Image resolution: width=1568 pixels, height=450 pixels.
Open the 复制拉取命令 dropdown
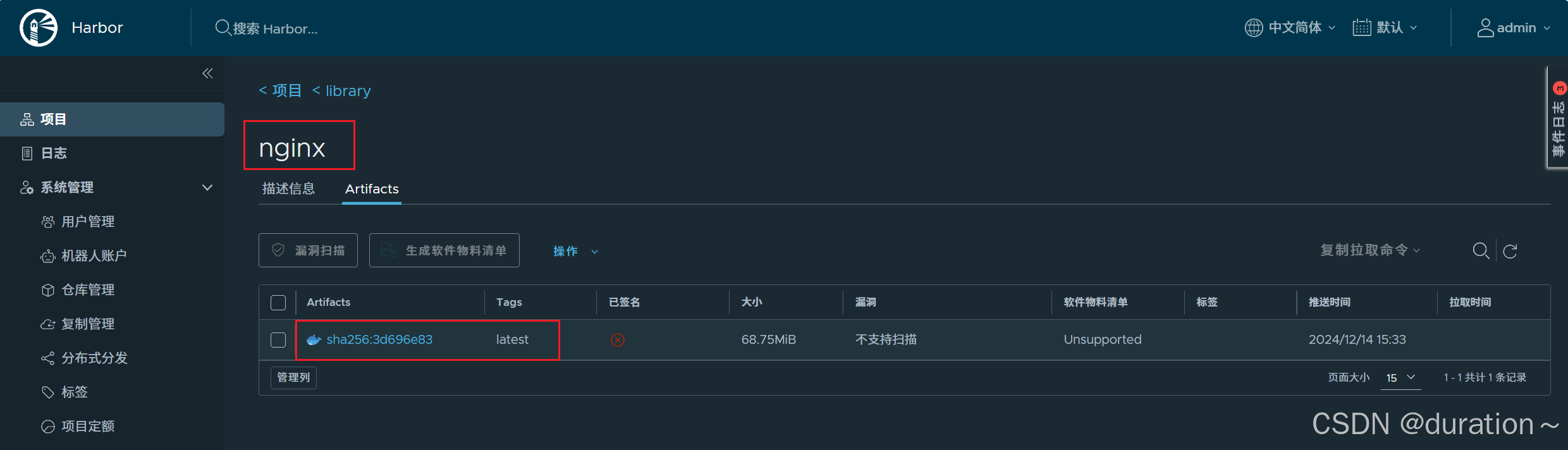point(1368,250)
